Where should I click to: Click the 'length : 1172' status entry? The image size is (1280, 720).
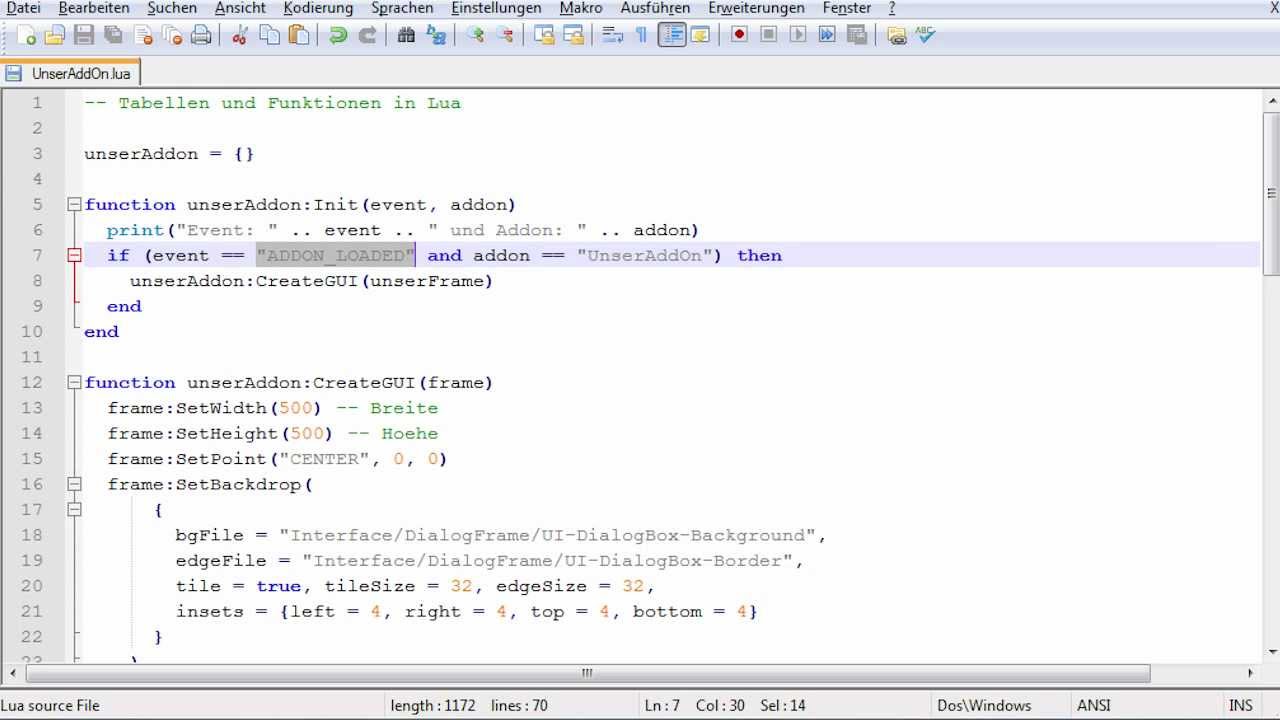click(x=433, y=705)
